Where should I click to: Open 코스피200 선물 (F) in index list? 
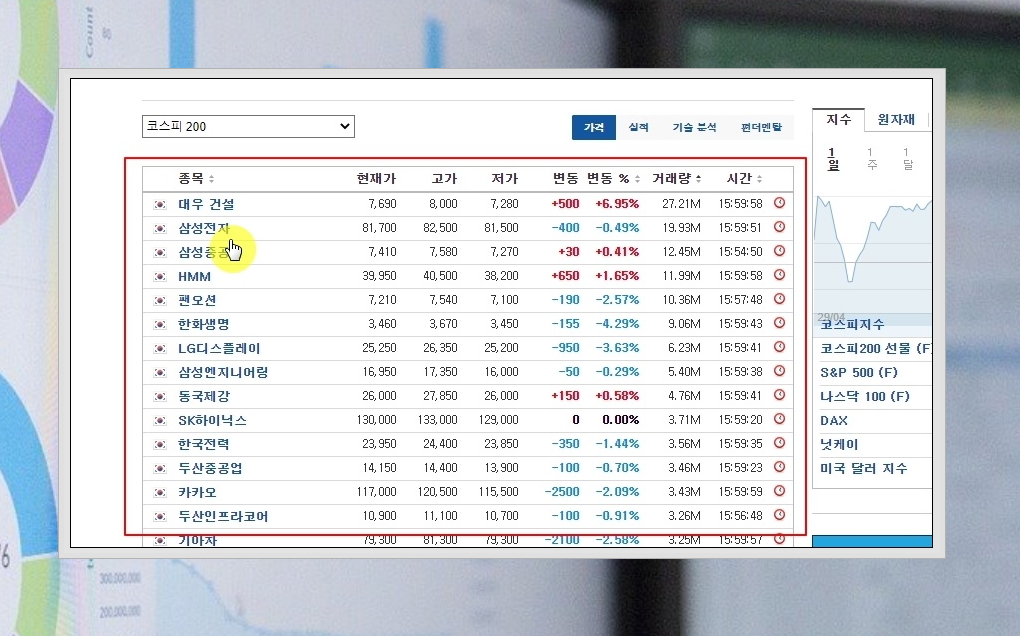point(876,349)
